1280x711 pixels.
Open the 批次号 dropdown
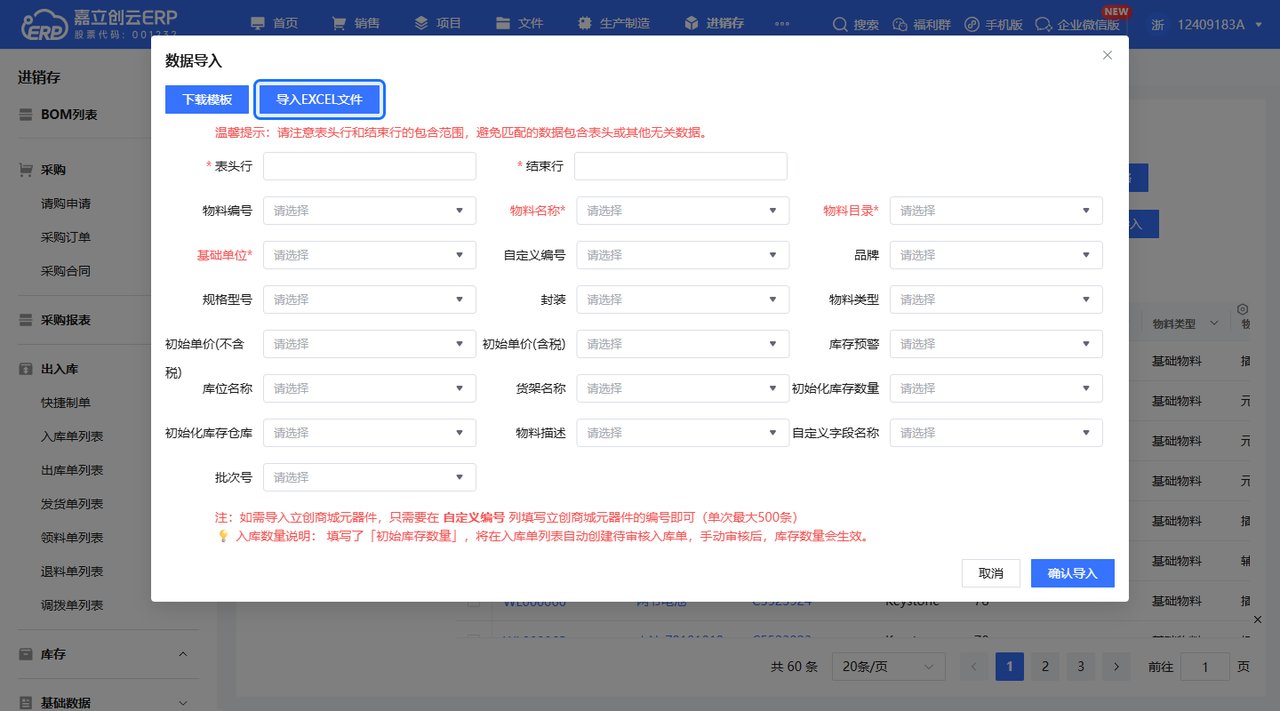pos(369,477)
